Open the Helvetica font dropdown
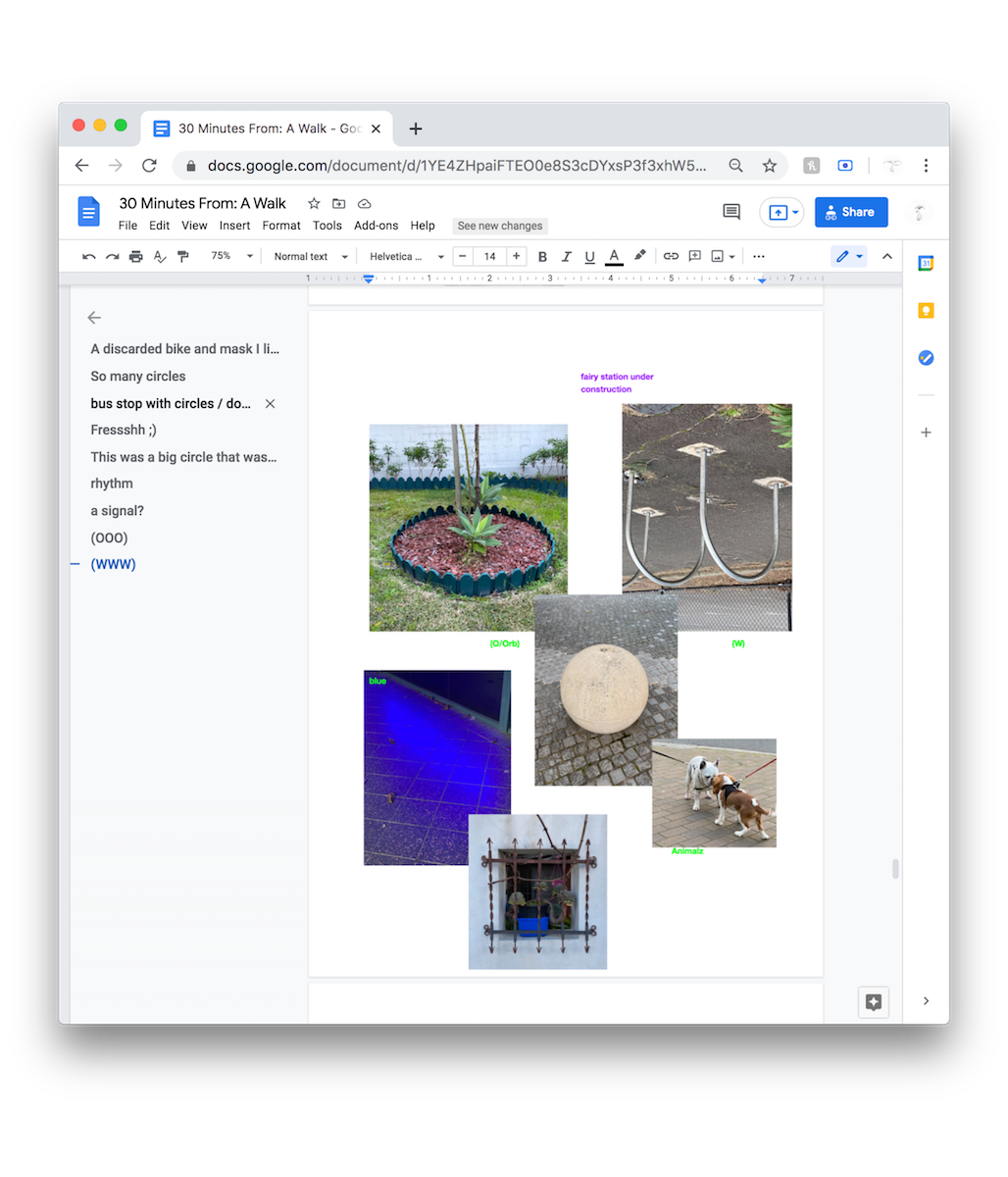This screenshot has width=1008, height=1177. click(x=406, y=256)
